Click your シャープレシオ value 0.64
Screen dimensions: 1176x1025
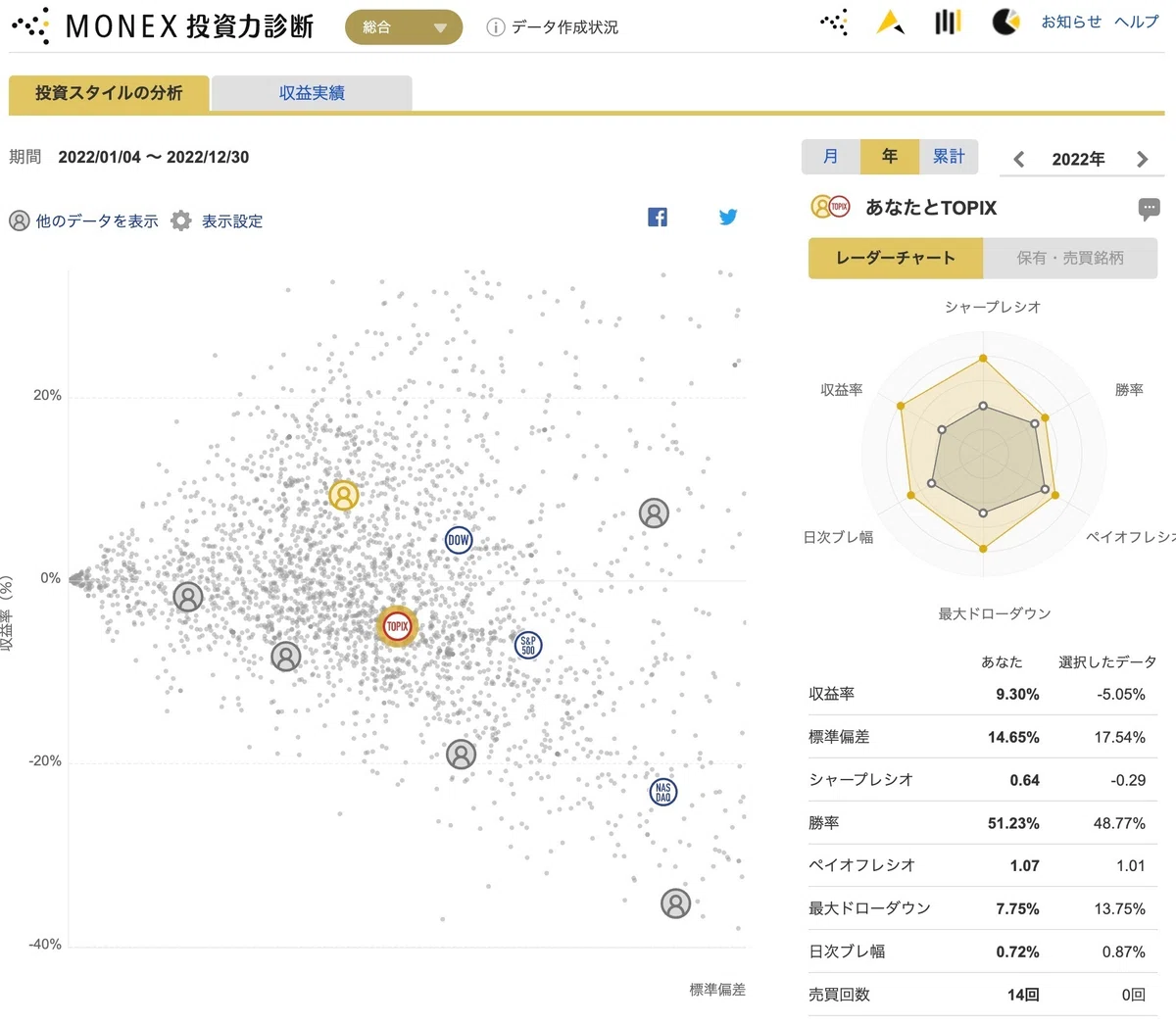pos(1025,781)
